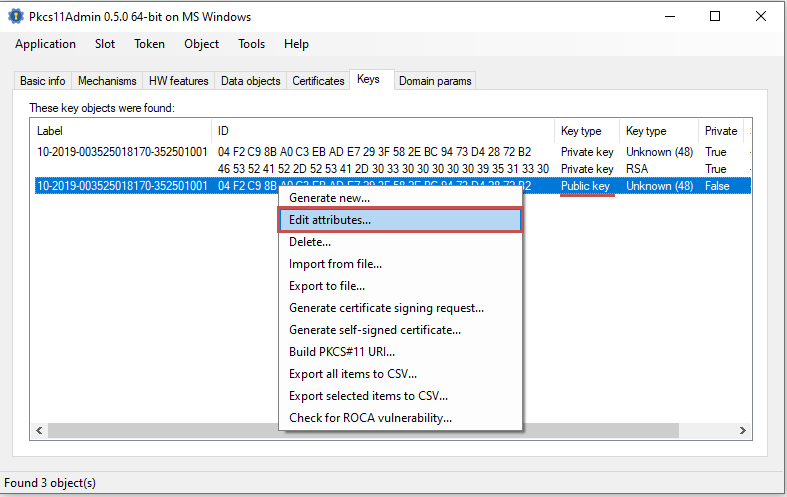Open the Application menu
This screenshot has width=787, height=497.
pyautogui.click(x=45, y=44)
